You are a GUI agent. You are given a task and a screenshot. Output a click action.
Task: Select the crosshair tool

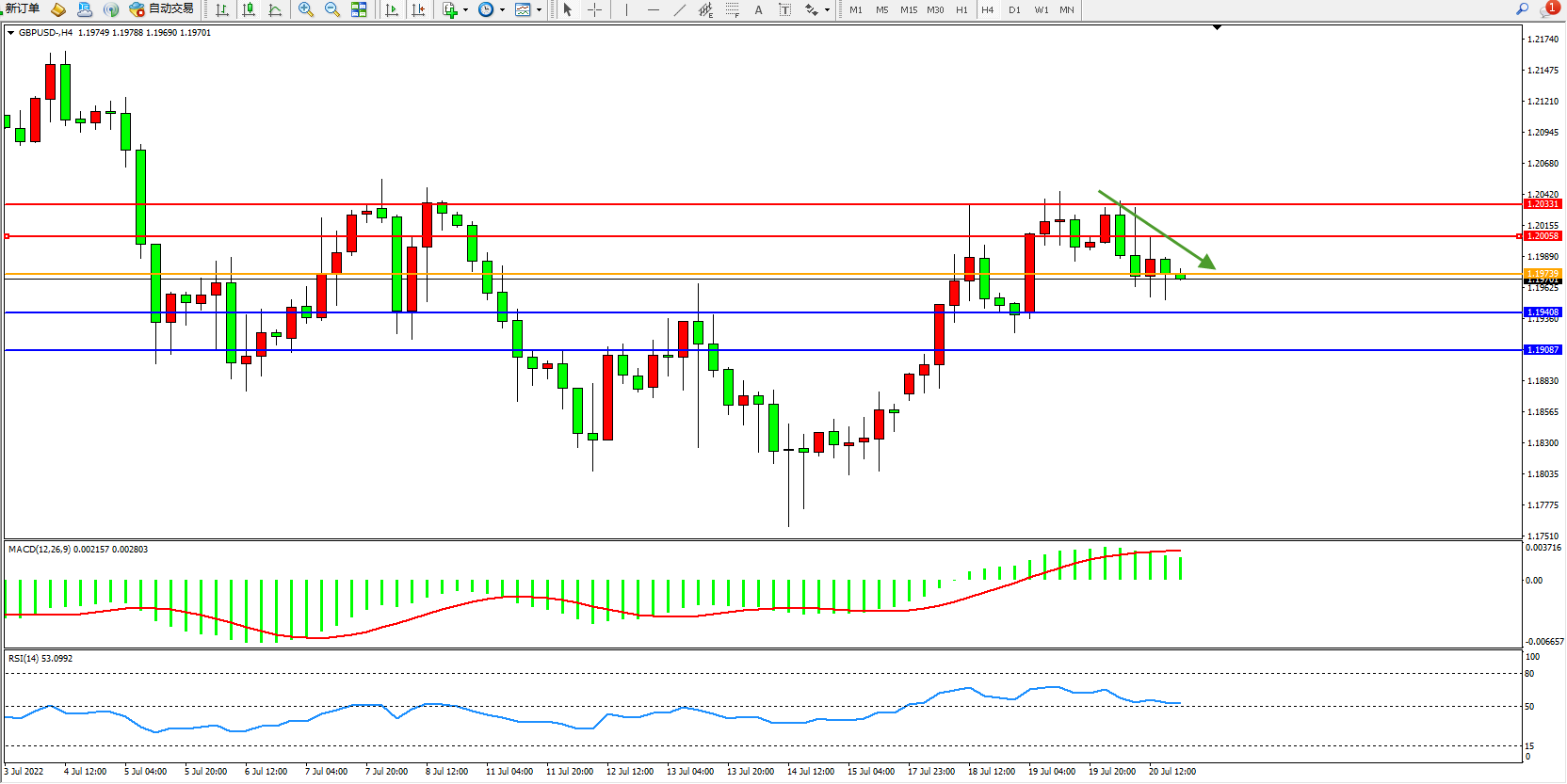click(x=595, y=9)
